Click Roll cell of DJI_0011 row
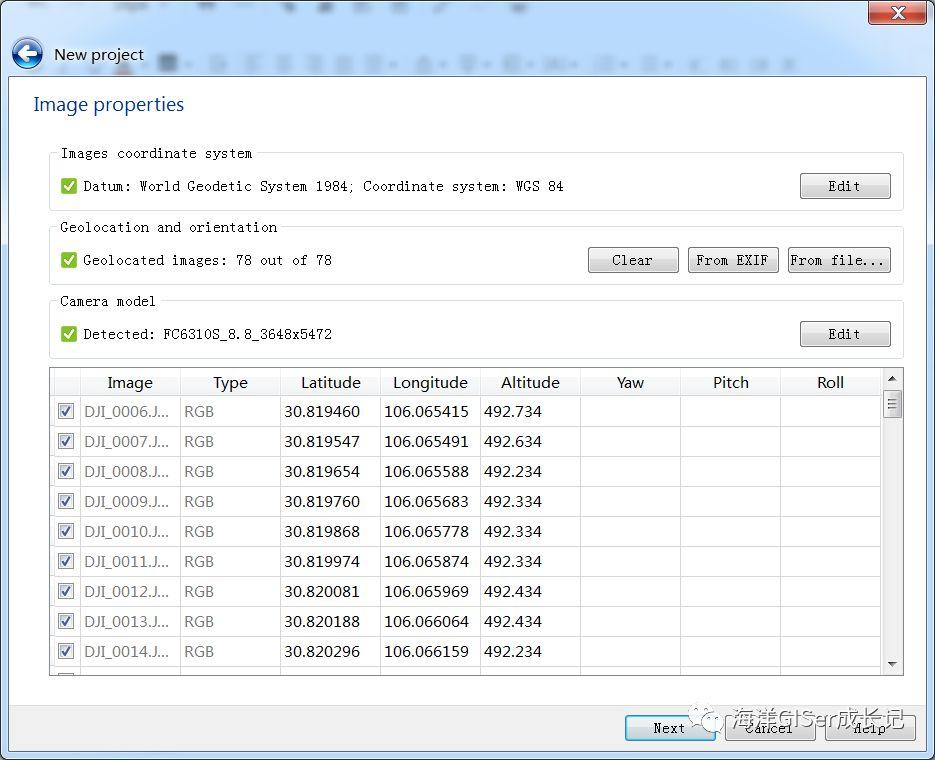The width and height of the screenshot is (935, 760). pyautogui.click(x=830, y=561)
